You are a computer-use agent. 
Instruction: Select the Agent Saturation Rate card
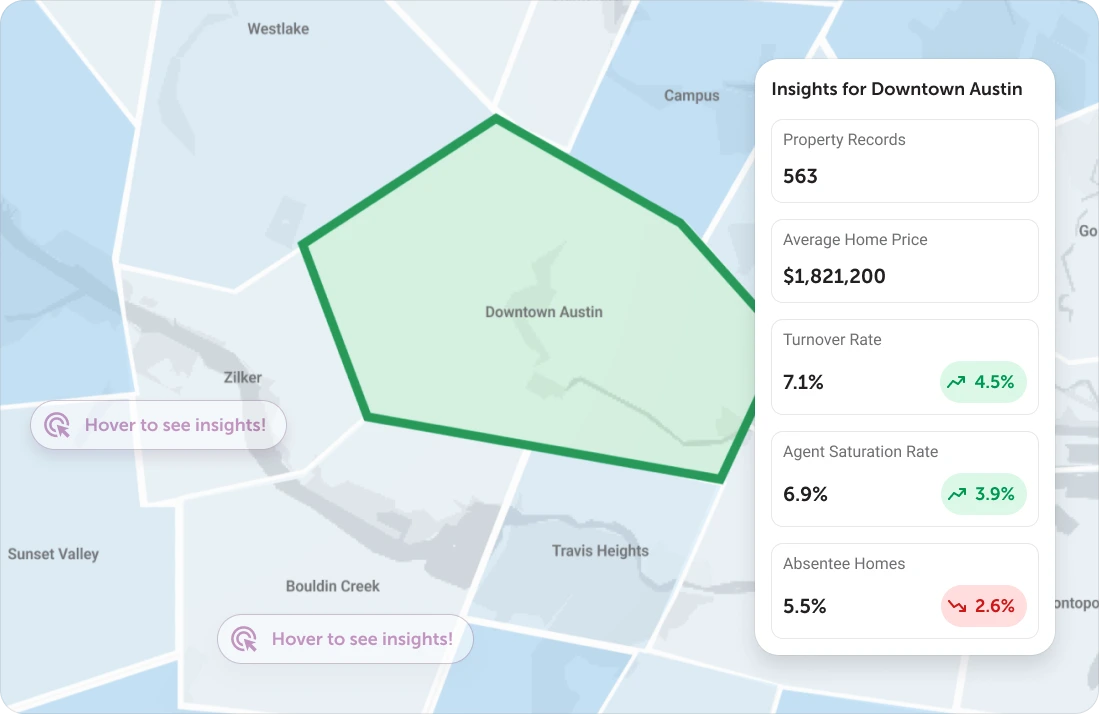(x=904, y=479)
